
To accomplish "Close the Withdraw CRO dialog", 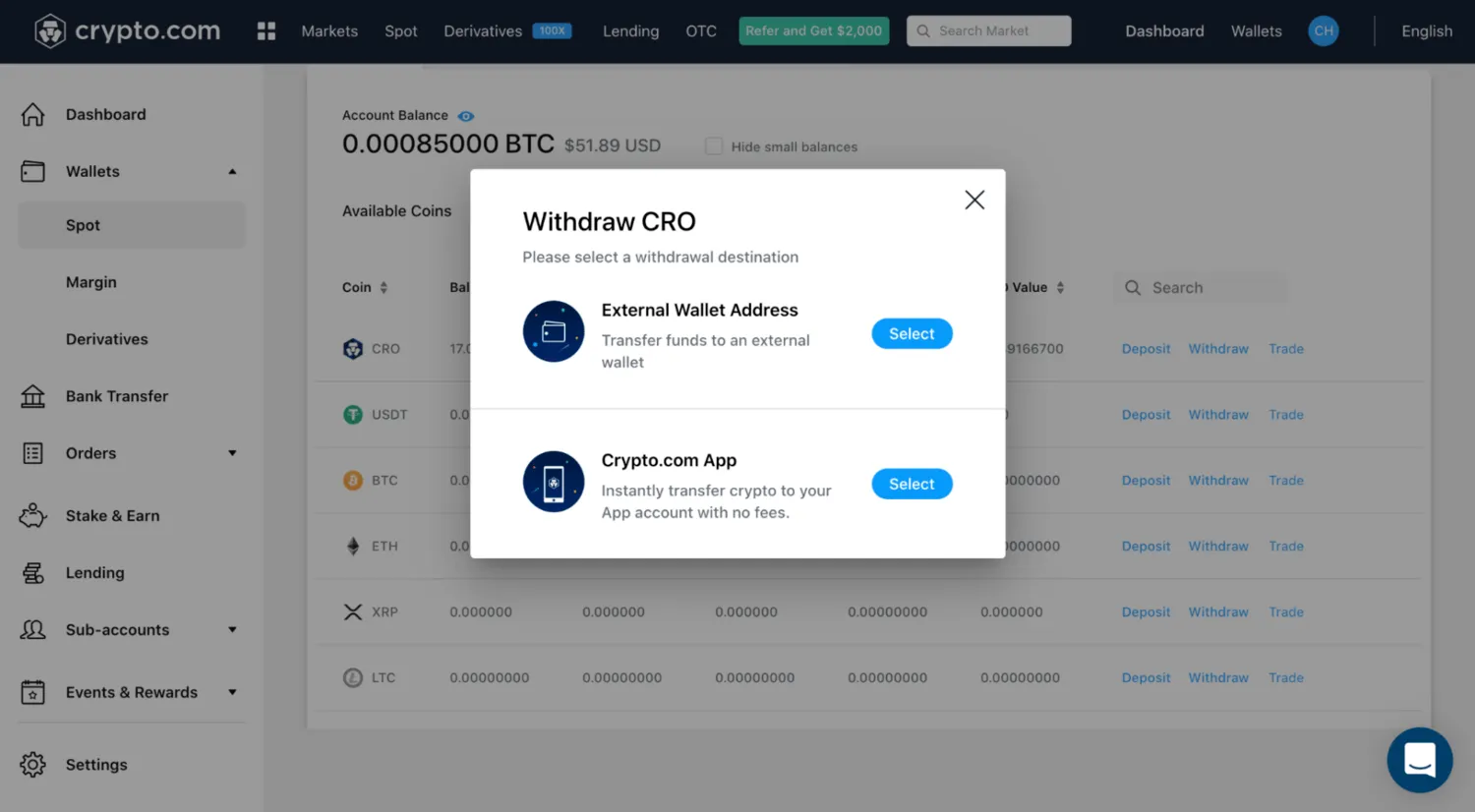I will [x=974, y=200].
